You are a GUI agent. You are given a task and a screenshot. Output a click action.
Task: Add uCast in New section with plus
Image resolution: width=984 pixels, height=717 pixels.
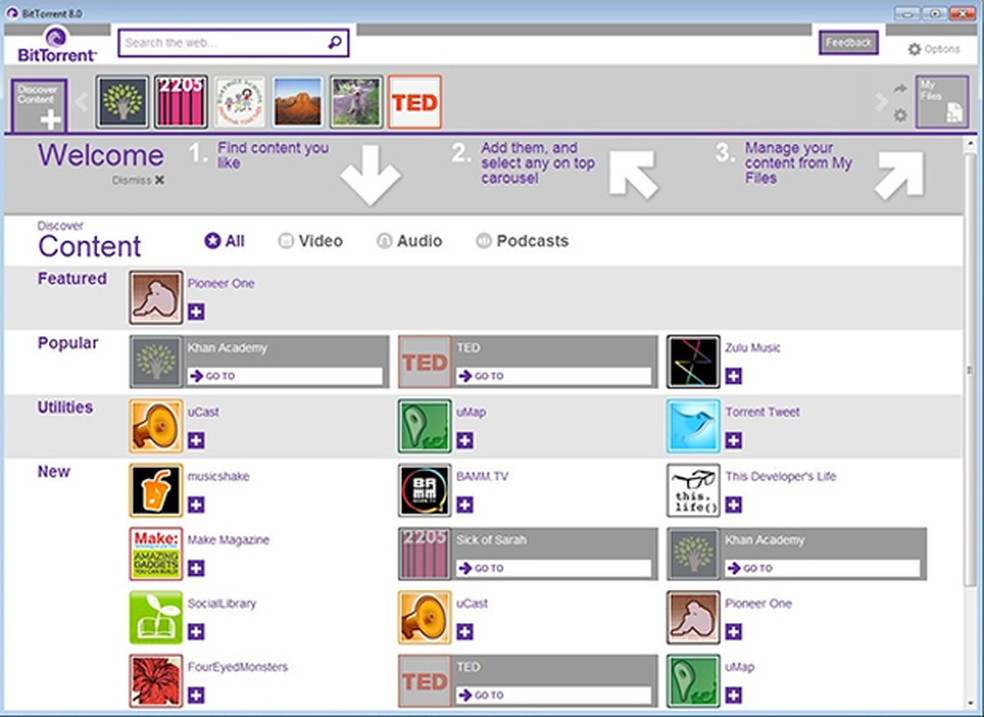465,632
